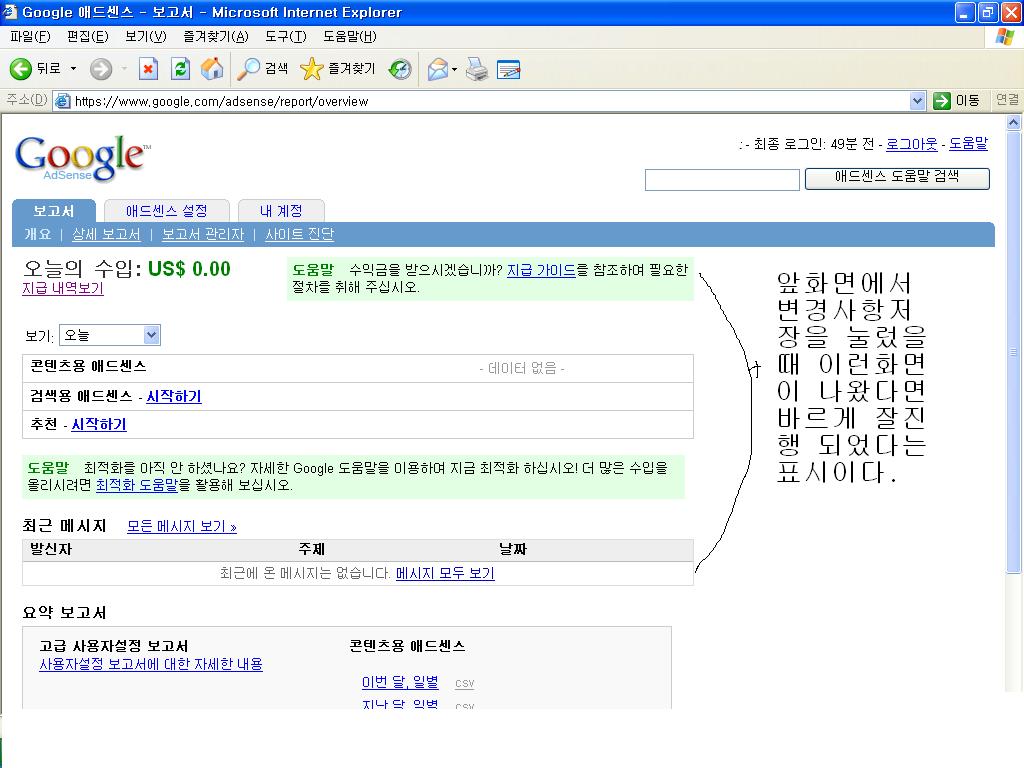Click the Go (이동) green arrow button
Viewport: 1024px width, 768px height.
[x=957, y=101]
